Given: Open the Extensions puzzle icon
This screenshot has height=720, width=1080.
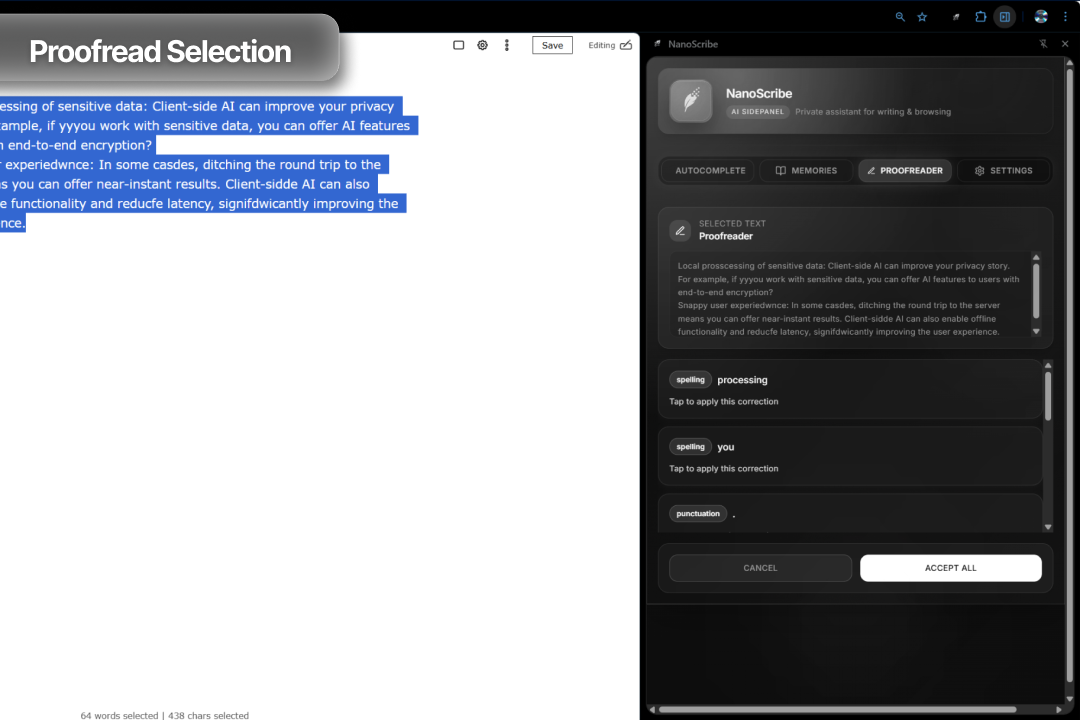Looking at the screenshot, I should pyautogui.click(x=980, y=17).
